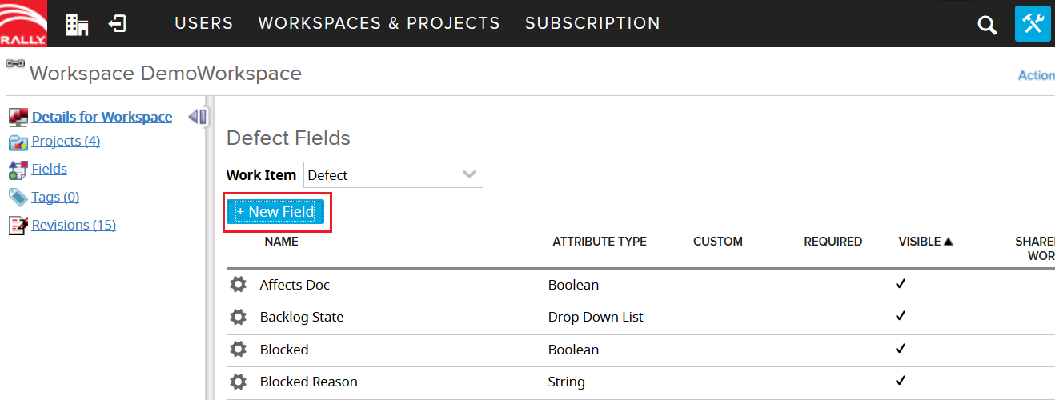Toggle the Visible checkmark for Backlog State
Viewport: 1062px width, 403px height.
click(901, 316)
